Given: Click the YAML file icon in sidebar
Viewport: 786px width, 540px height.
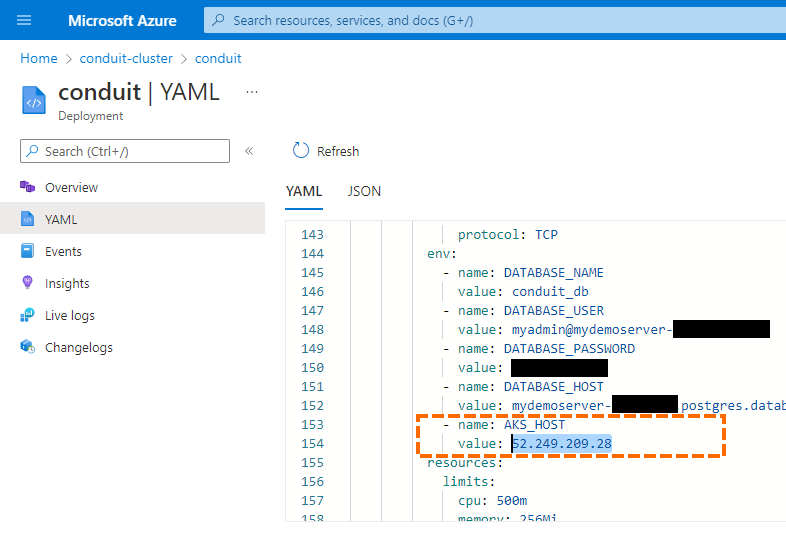Looking at the screenshot, I should tap(27, 219).
